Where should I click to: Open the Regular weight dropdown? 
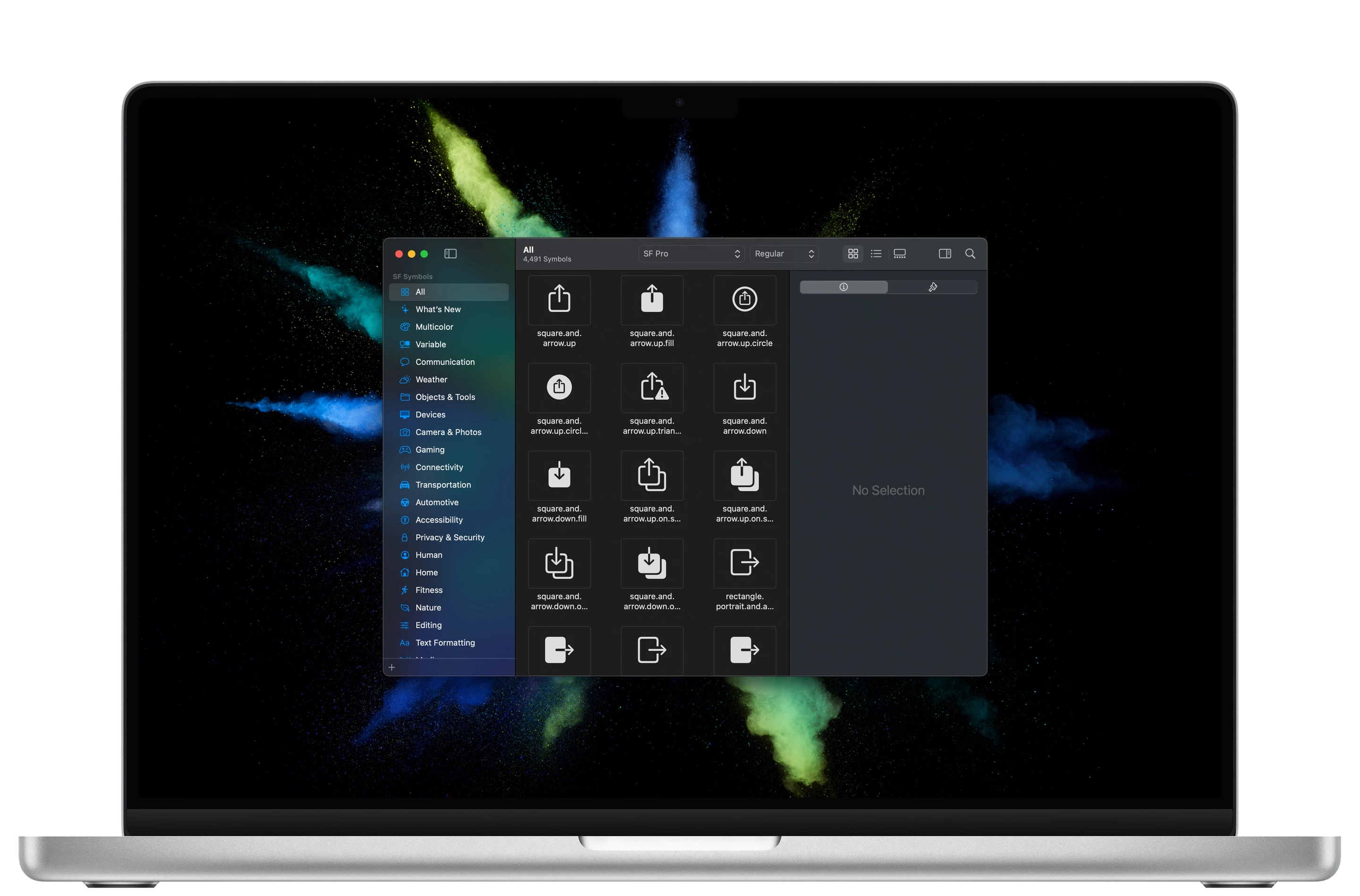(784, 254)
